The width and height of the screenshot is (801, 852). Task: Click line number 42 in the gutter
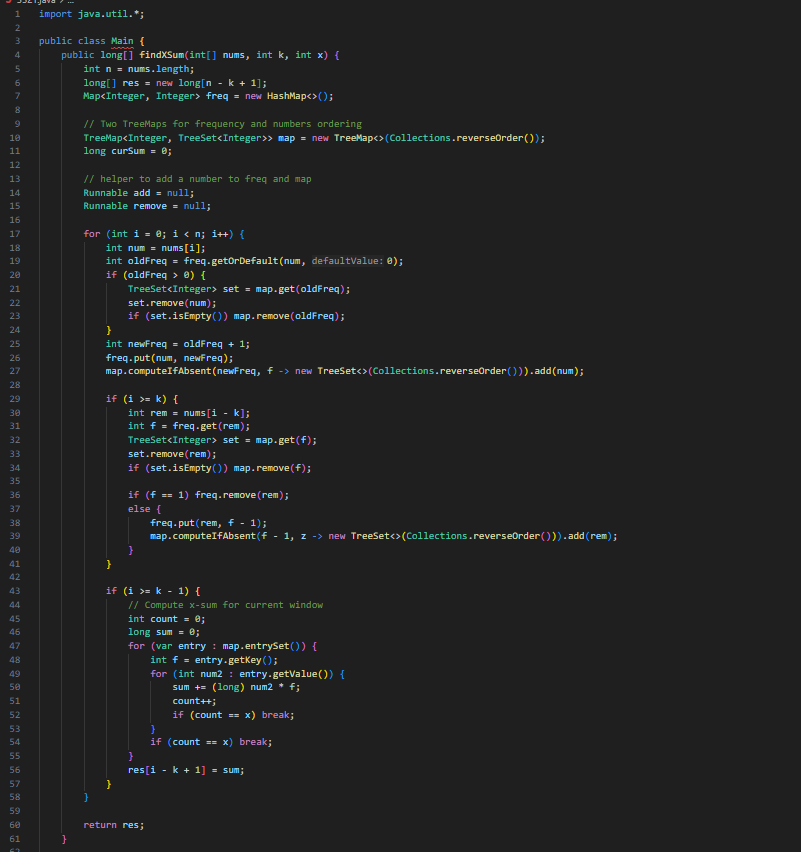(x=15, y=577)
